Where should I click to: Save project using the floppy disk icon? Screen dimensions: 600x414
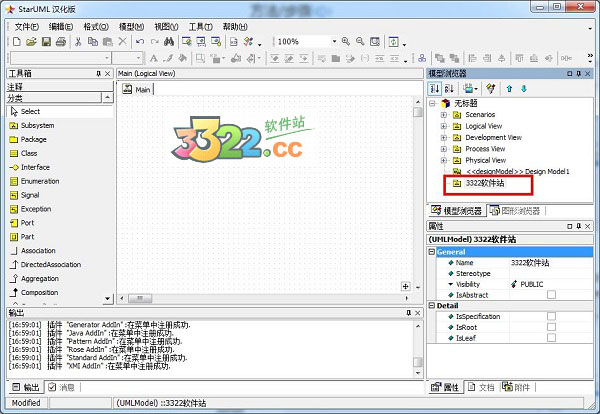point(46,41)
